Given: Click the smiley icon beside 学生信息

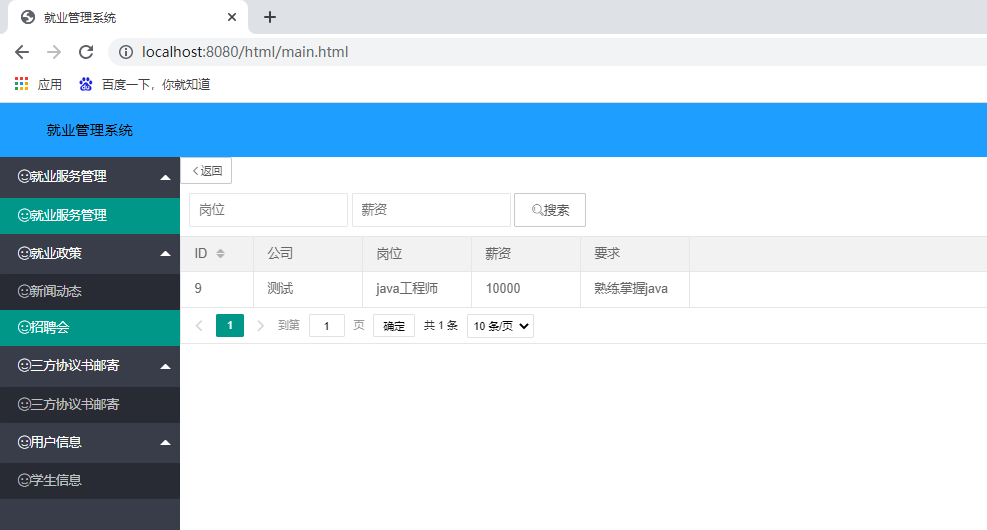Looking at the screenshot, I should click(24, 480).
